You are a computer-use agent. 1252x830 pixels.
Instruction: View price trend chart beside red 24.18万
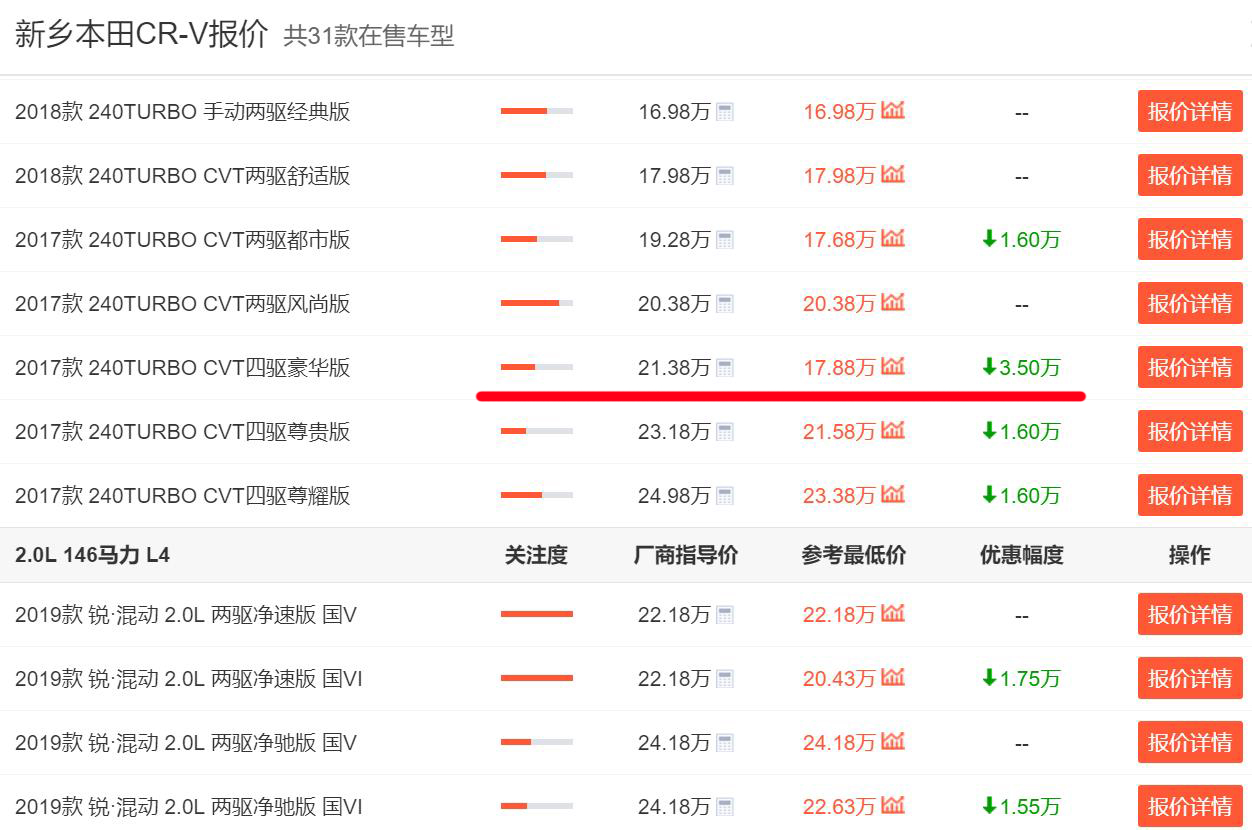893,741
